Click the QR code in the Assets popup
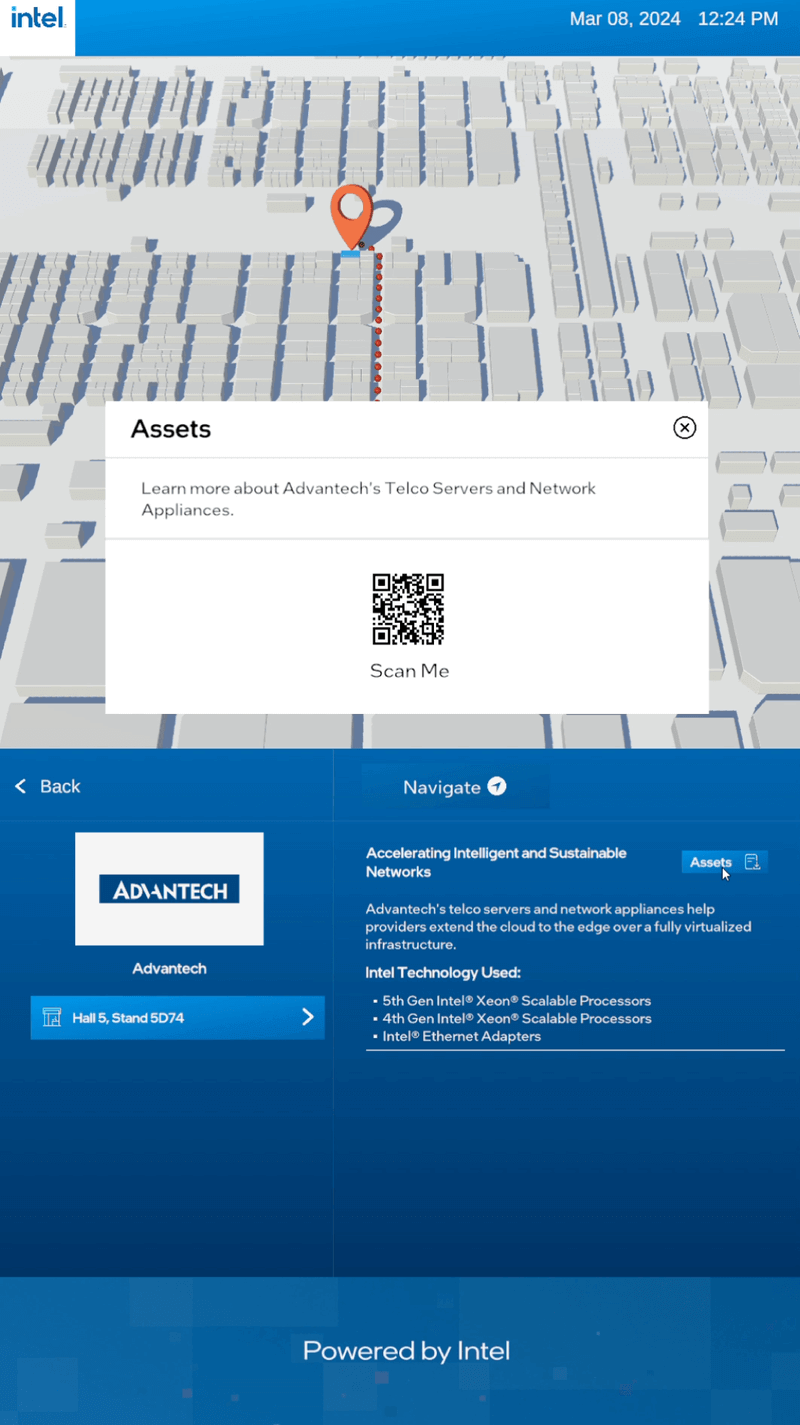This screenshot has height=1425, width=800. (x=408, y=609)
